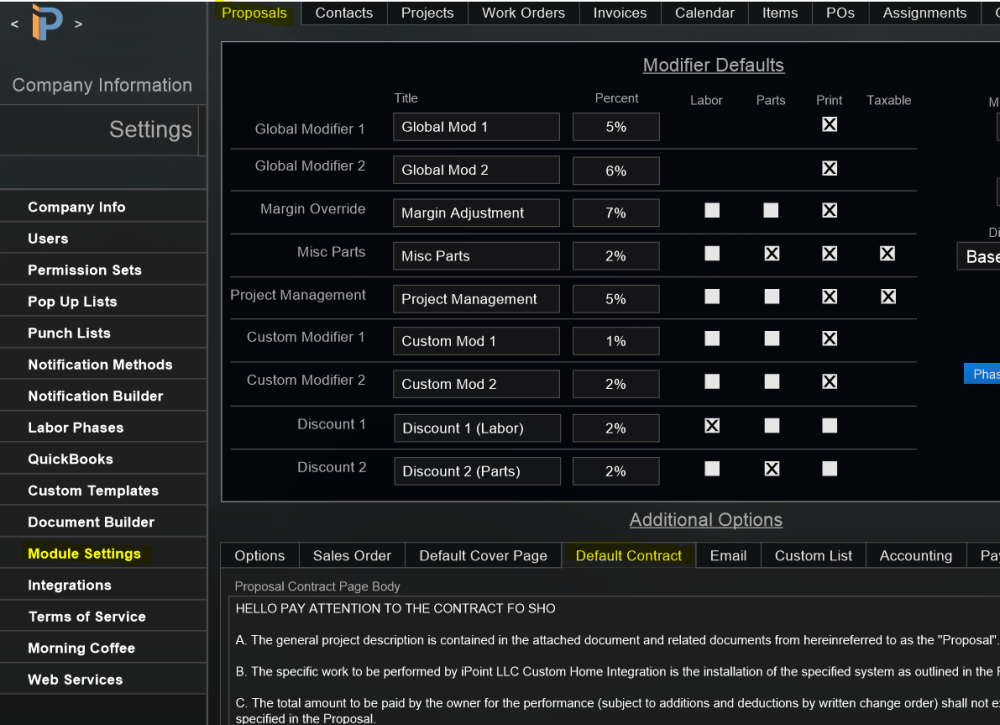Image resolution: width=1000 pixels, height=725 pixels.
Task: Open QuickBooks settings in the sidebar
Action: point(70,459)
